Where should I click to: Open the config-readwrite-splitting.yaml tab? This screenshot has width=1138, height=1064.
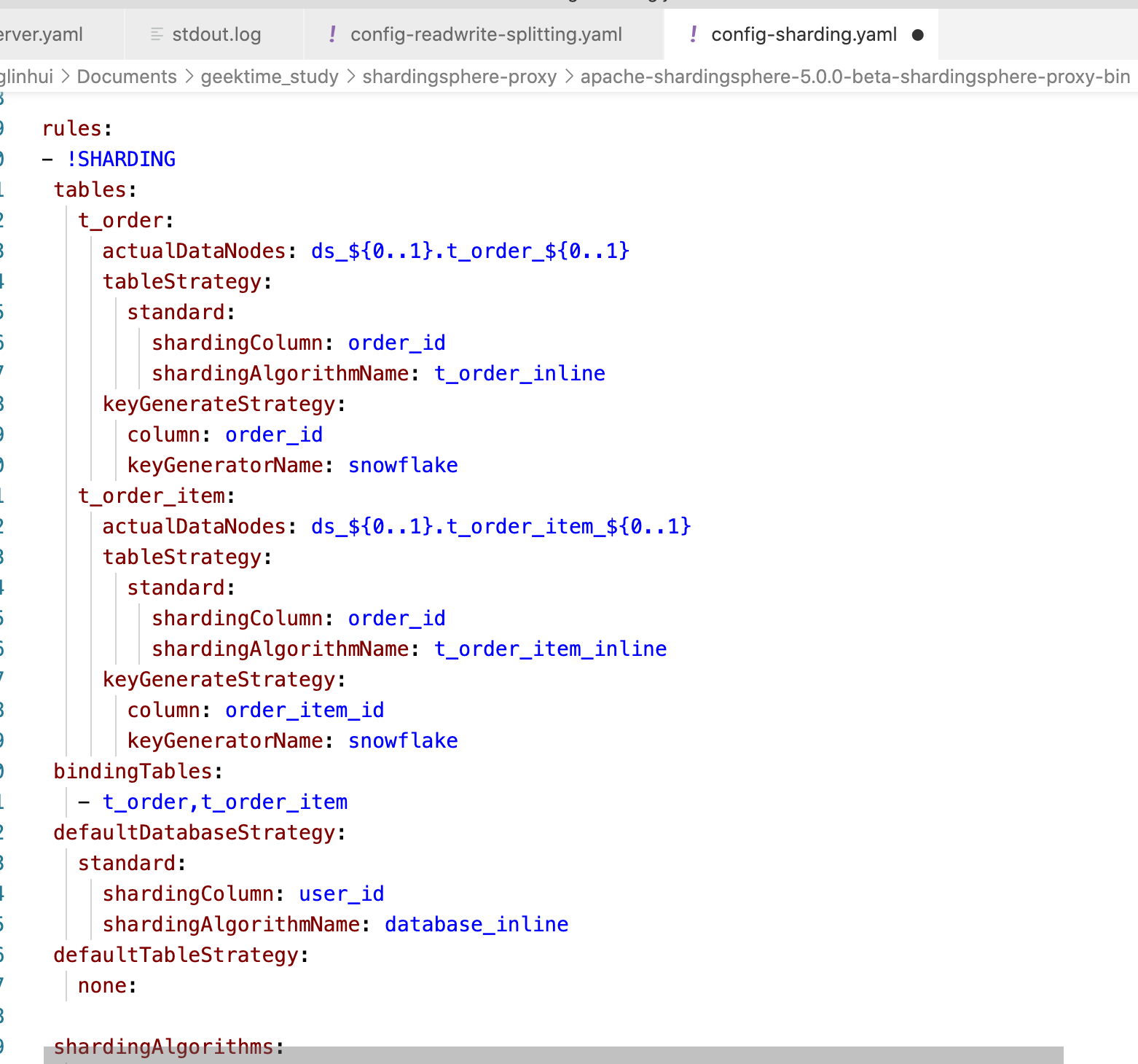click(486, 34)
